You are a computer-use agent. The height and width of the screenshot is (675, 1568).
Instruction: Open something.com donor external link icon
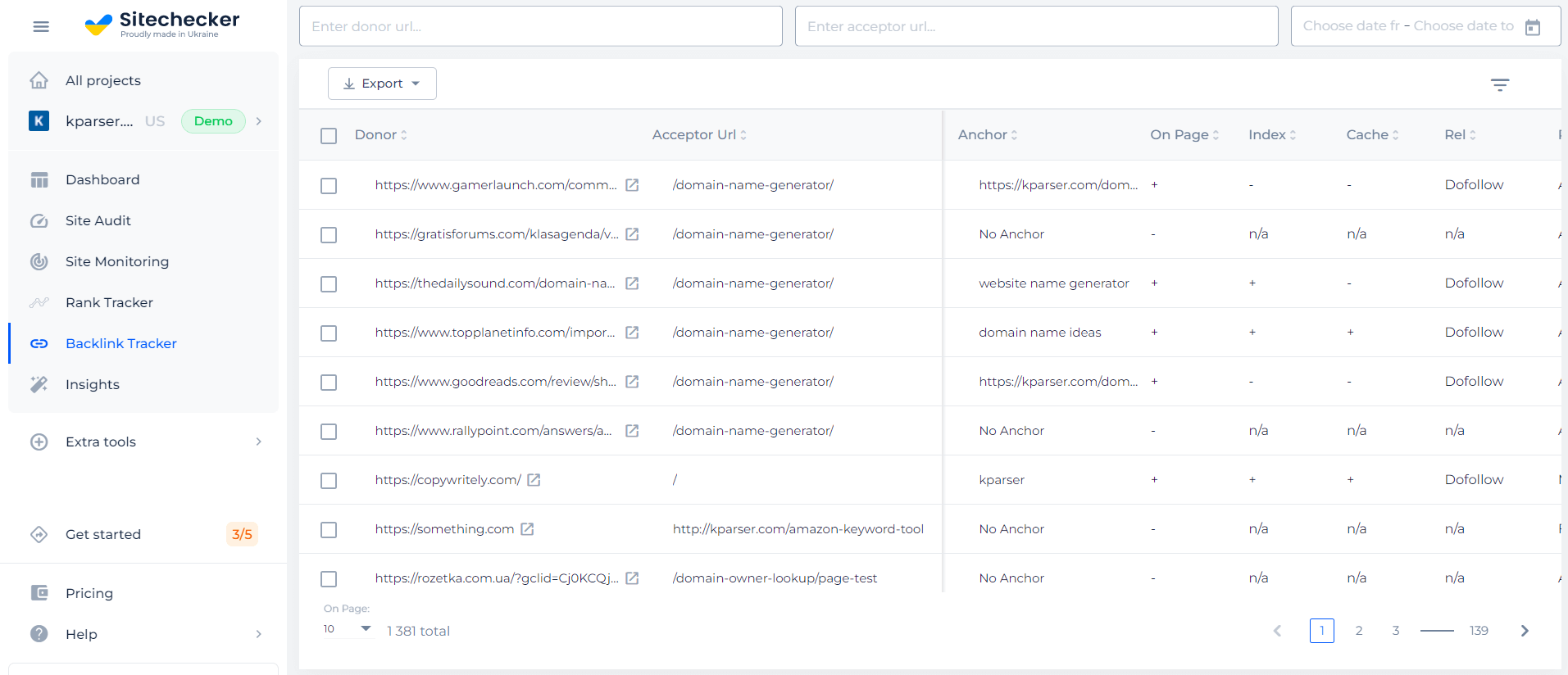tap(527, 529)
